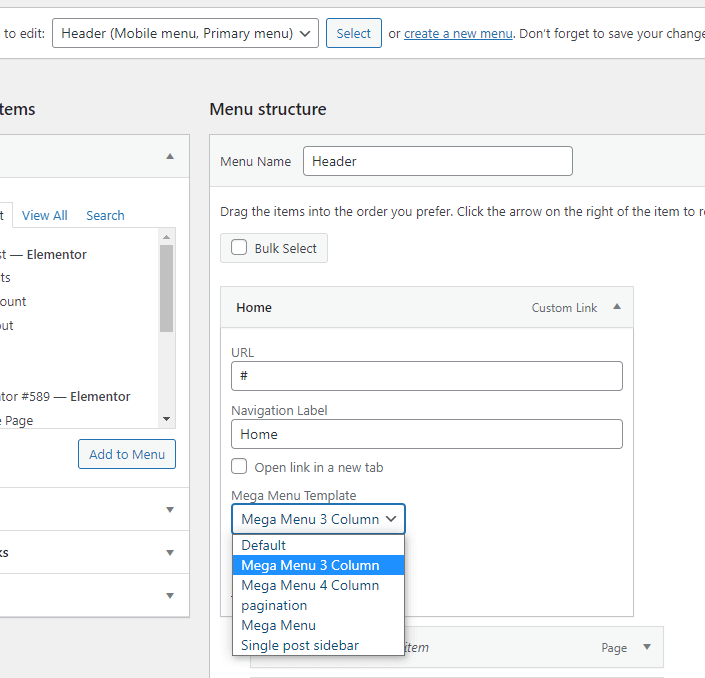
Task: Switch to the Search tab
Action: pos(105,215)
